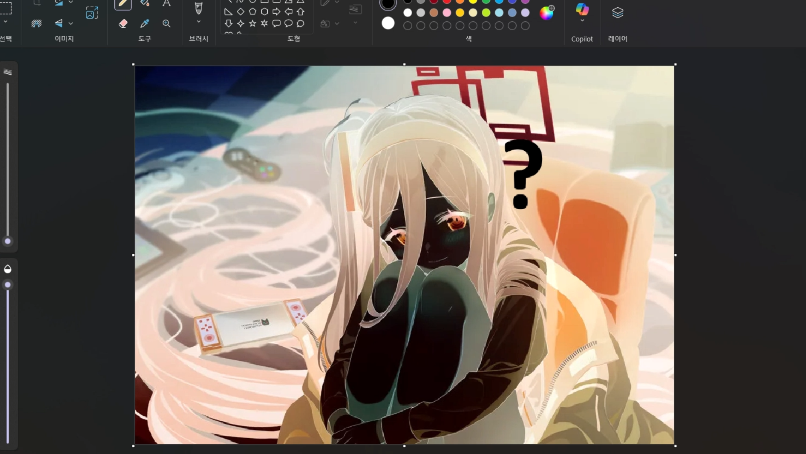Image resolution: width=806 pixels, height=454 pixels.
Task: Select the Text tool
Action: [x=167, y=3]
